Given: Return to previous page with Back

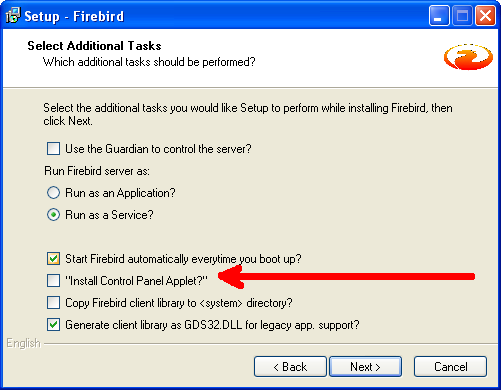Looking at the screenshot, I should [x=290, y=367].
